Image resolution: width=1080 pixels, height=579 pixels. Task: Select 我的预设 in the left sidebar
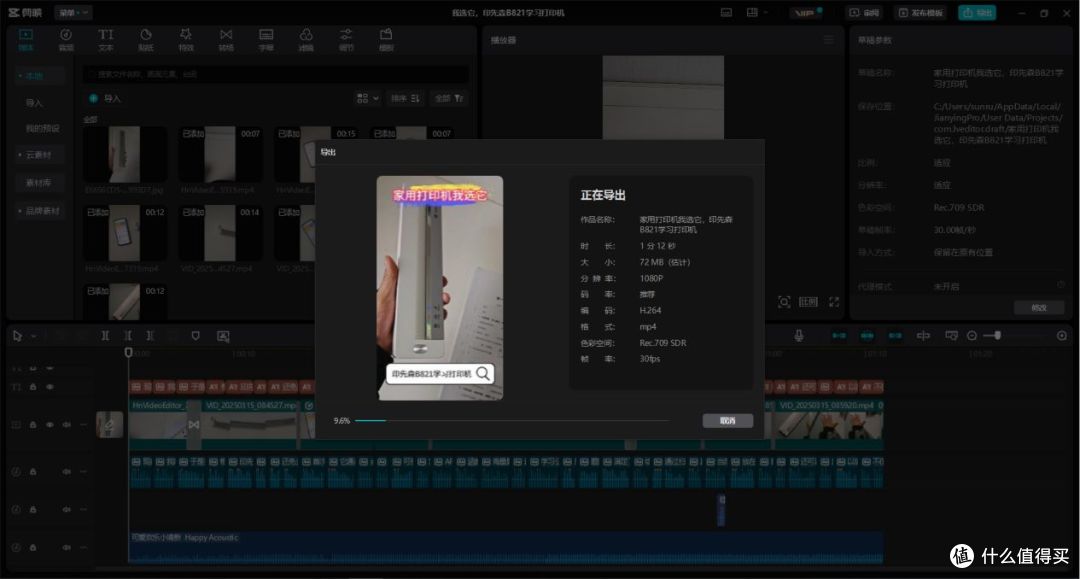point(43,128)
